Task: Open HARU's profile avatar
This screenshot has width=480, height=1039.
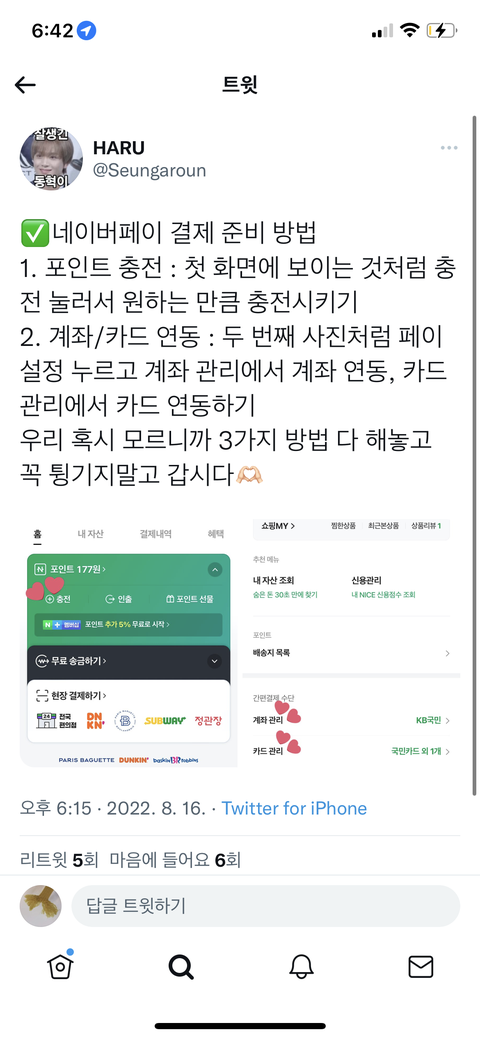Action: (51, 158)
